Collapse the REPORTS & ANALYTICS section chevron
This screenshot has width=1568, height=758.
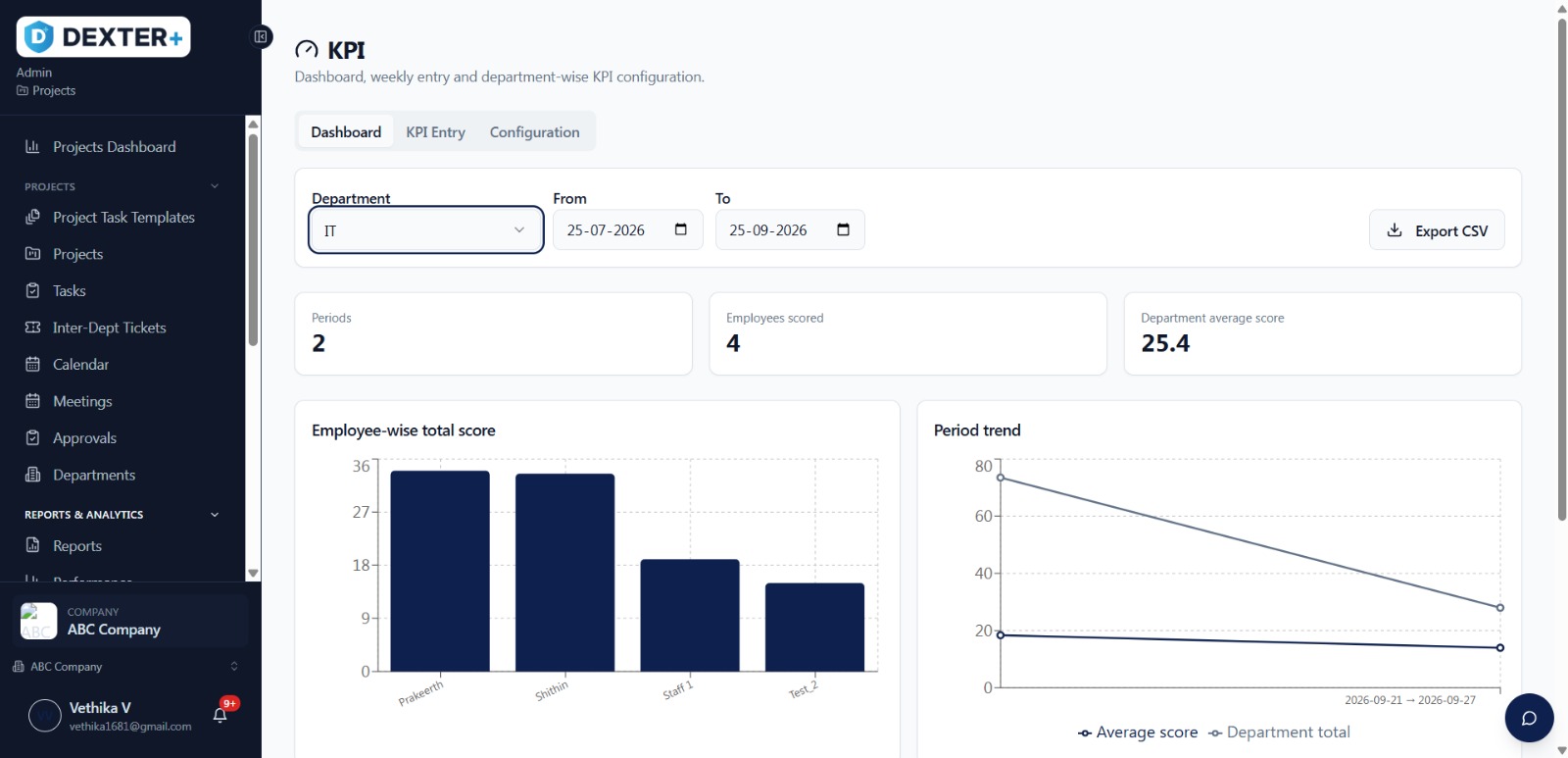pyautogui.click(x=215, y=515)
